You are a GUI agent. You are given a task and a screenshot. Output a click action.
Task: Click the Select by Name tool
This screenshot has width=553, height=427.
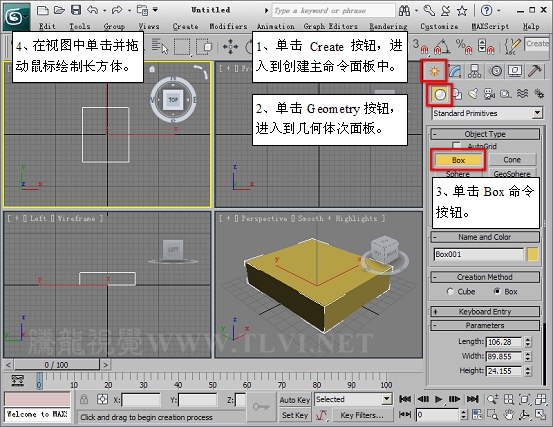tap(160, 46)
